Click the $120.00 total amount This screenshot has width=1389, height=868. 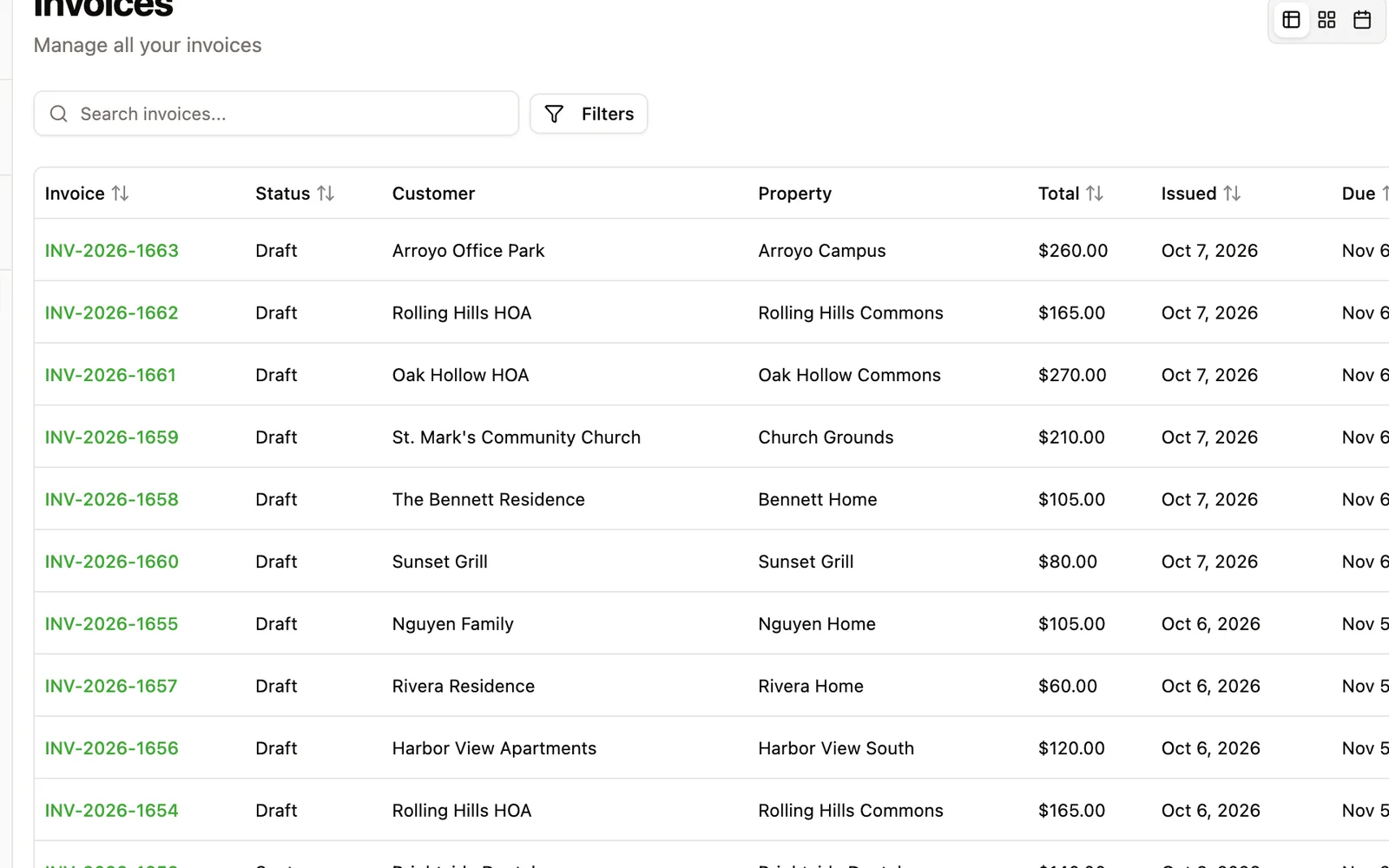point(1071,748)
